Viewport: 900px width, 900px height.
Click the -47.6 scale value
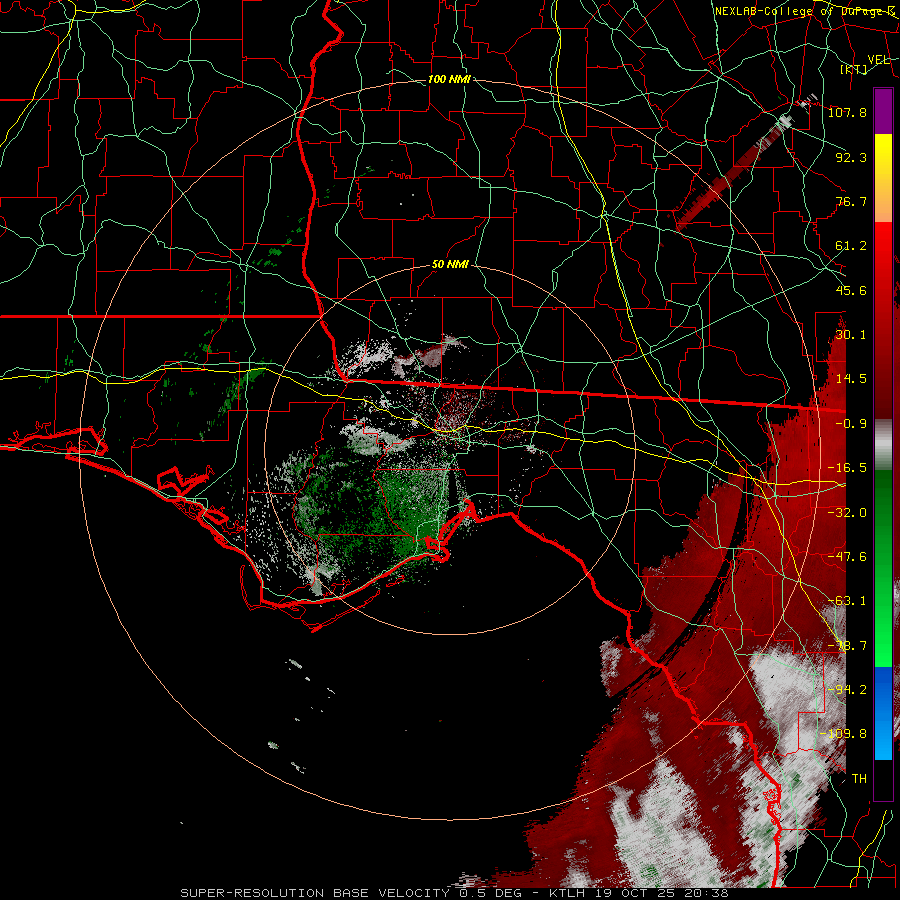pyautogui.click(x=847, y=557)
